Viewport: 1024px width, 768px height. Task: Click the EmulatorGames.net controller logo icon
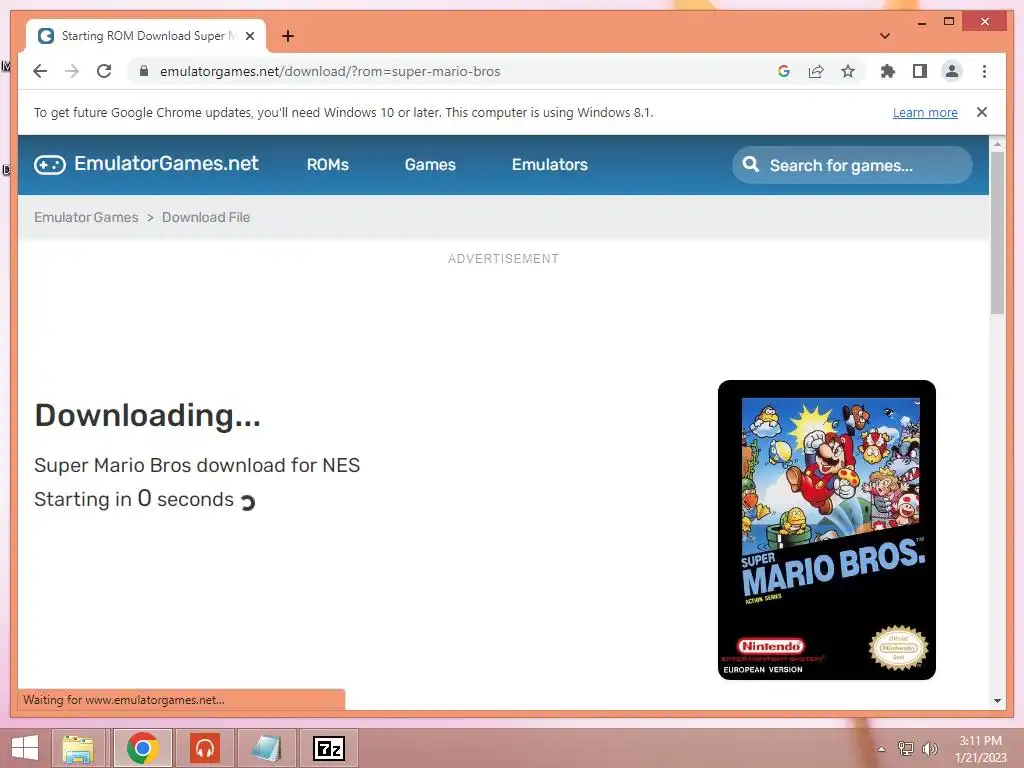tap(50, 165)
